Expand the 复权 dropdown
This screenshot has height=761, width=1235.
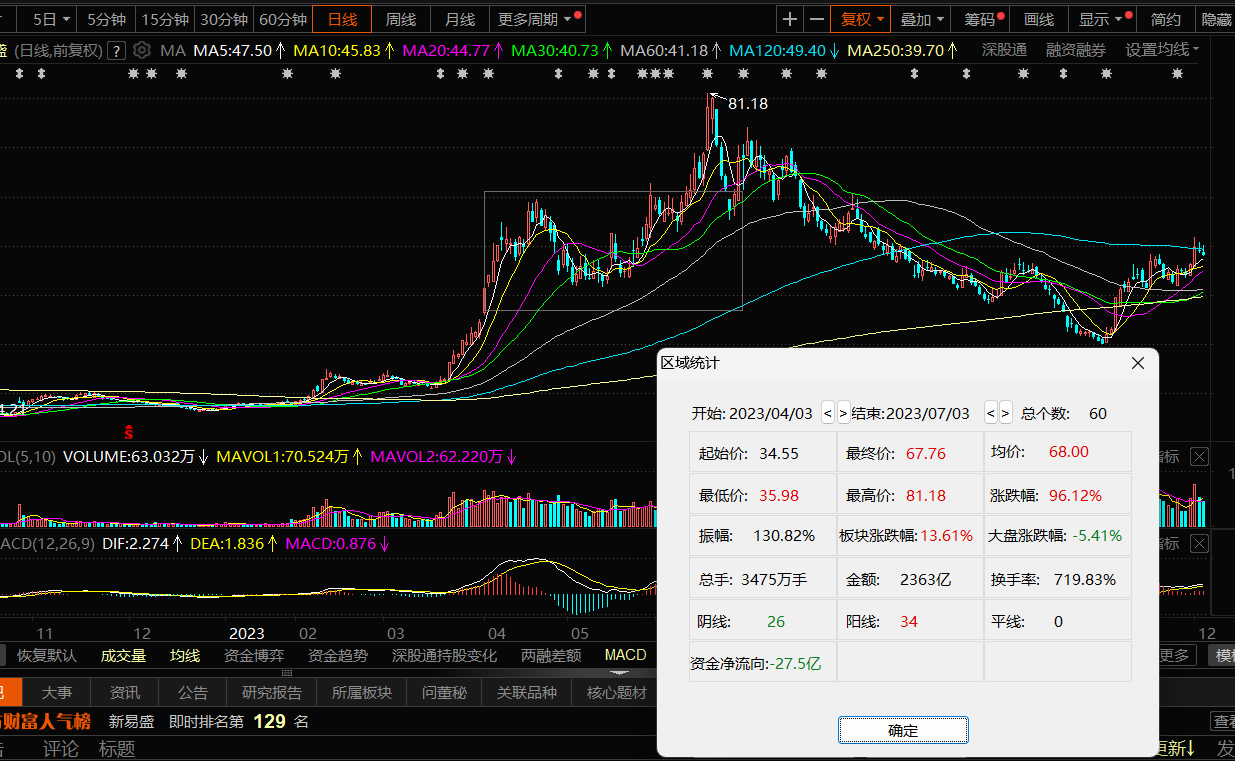861,19
